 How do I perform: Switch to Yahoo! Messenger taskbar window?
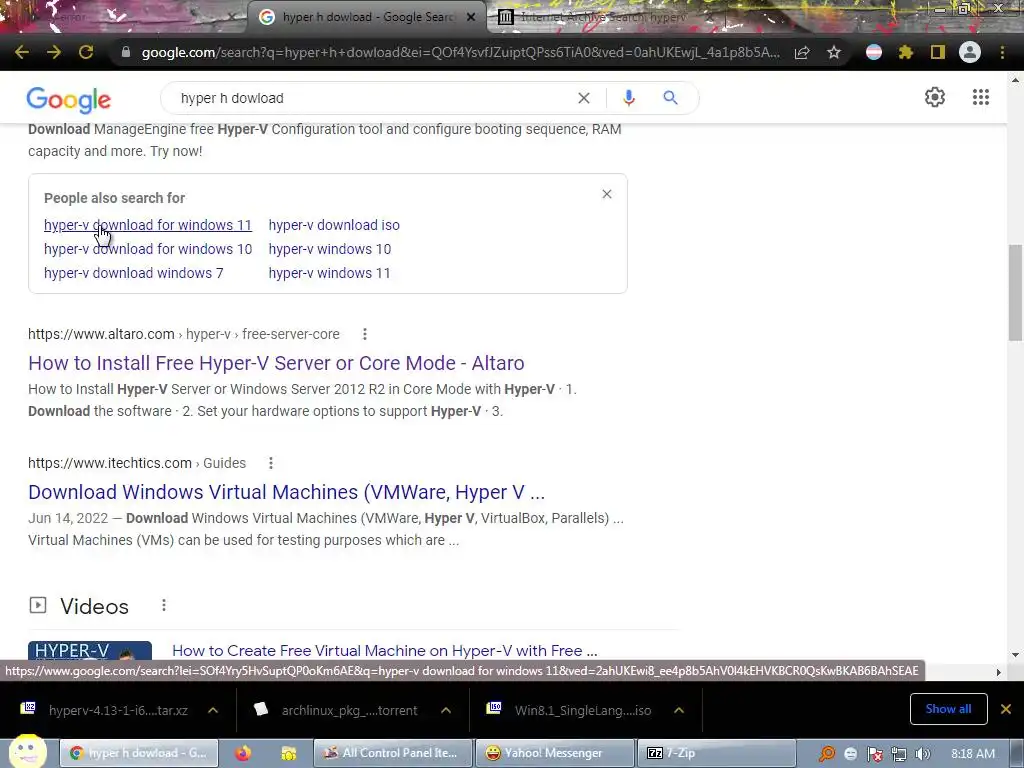click(x=555, y=753)
